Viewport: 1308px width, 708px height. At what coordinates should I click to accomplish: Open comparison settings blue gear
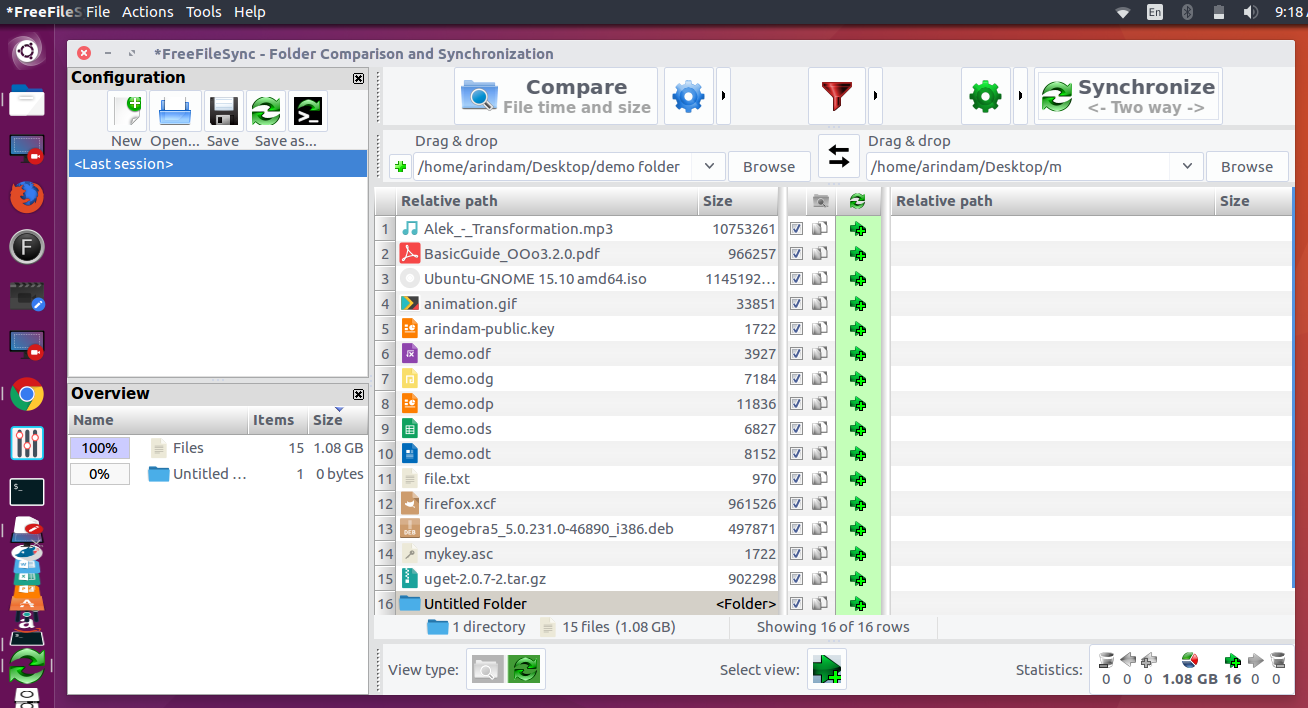688,96
